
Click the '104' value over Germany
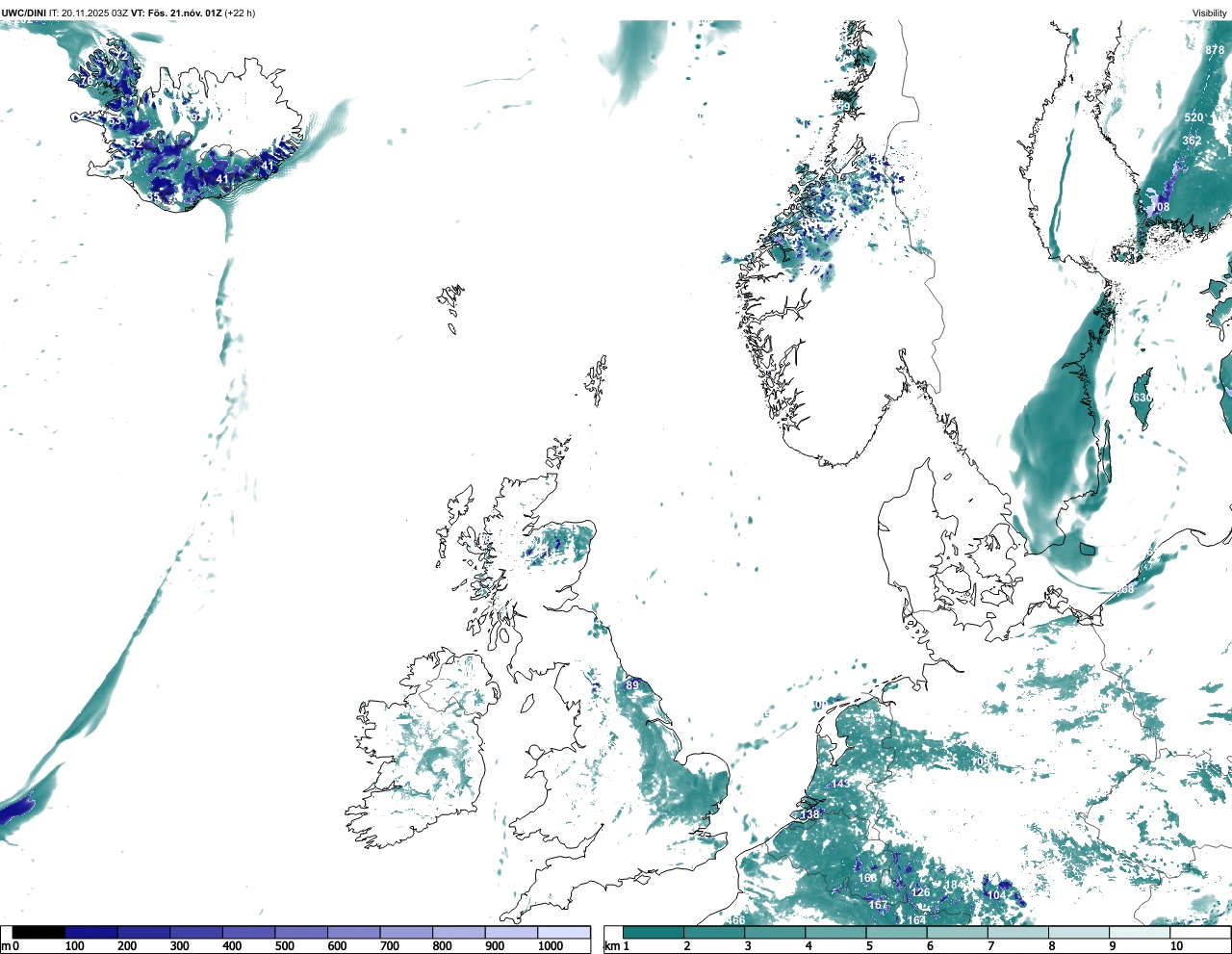(x=996, y=895)
